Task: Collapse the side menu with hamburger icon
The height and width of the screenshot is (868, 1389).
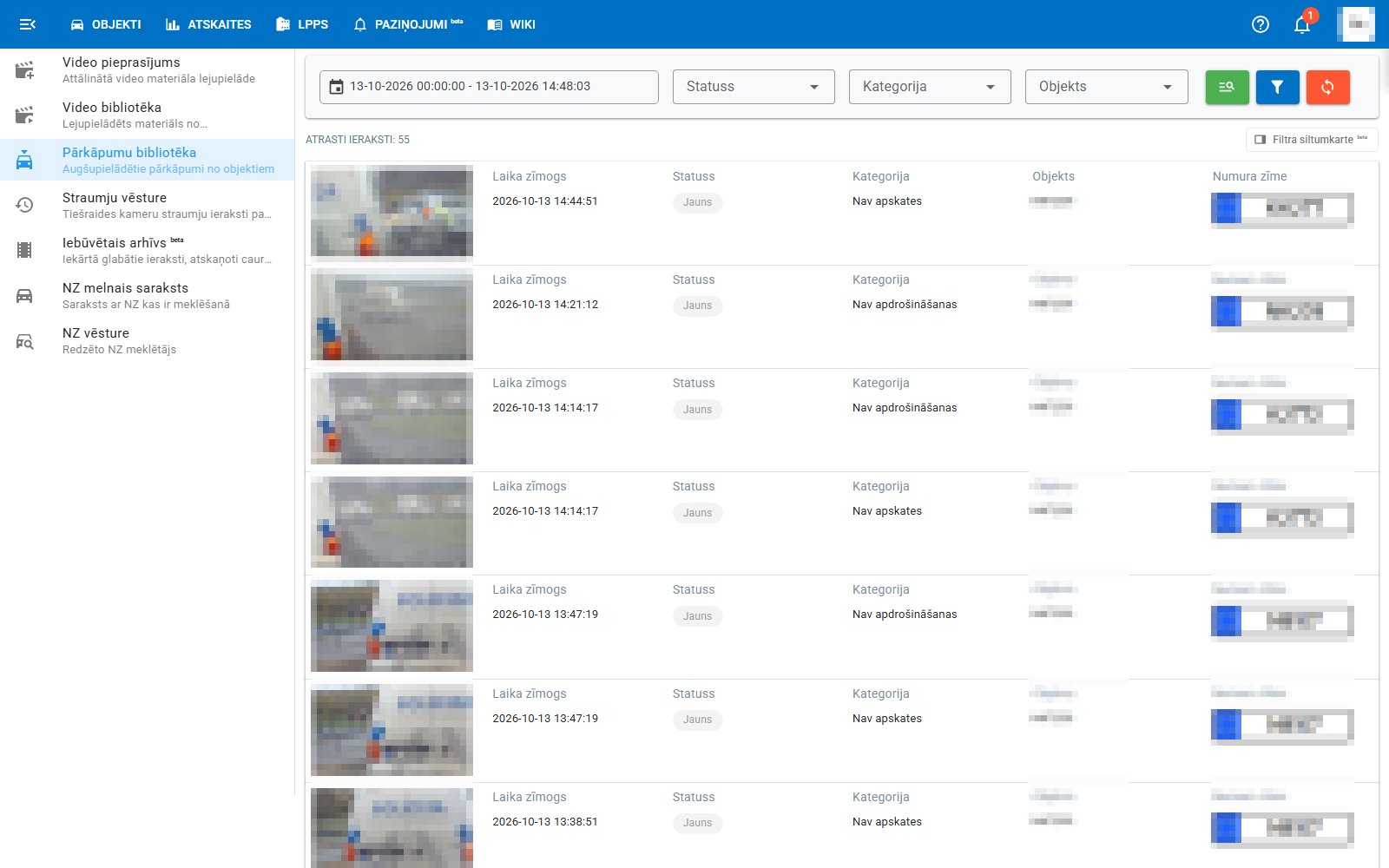Action: [28, 24]
